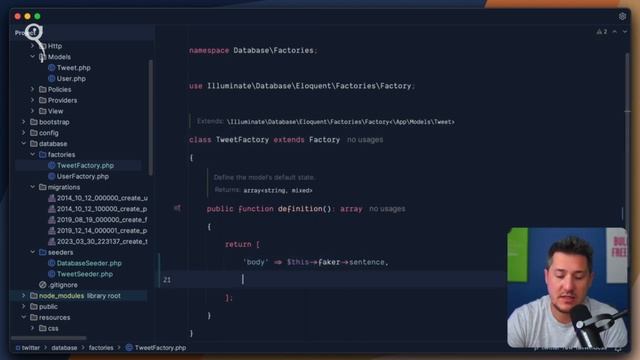Click the UserFactory.php class icon

51,176
